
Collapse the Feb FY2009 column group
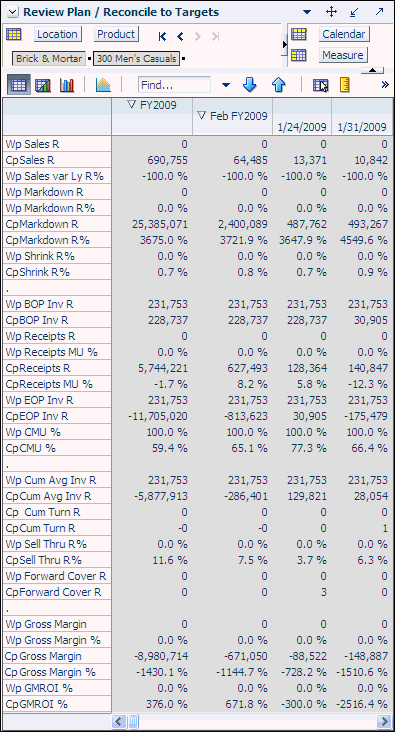(x=202, y=115)
